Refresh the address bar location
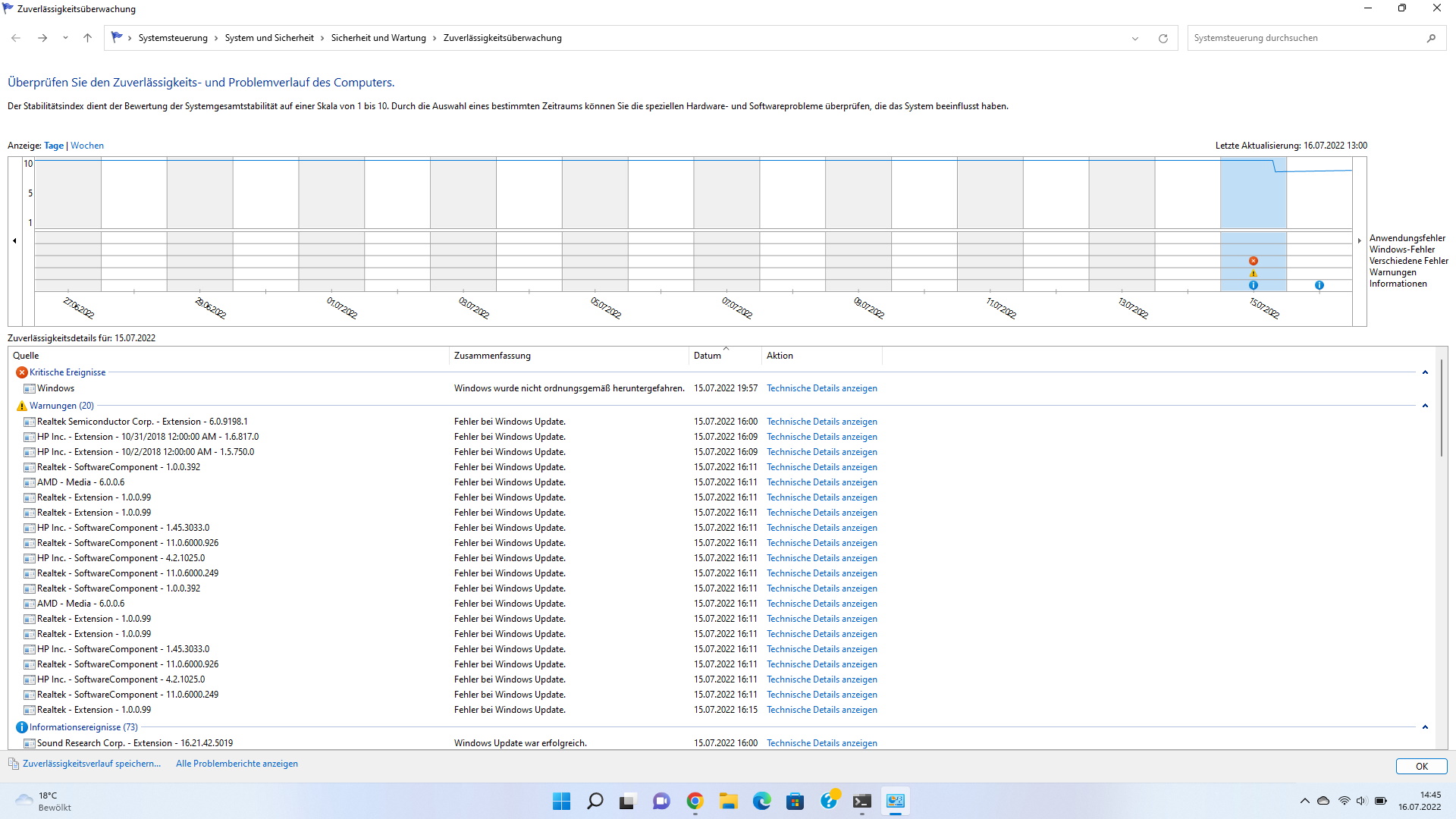1456x819 pixels. [x=1163, y=38]
